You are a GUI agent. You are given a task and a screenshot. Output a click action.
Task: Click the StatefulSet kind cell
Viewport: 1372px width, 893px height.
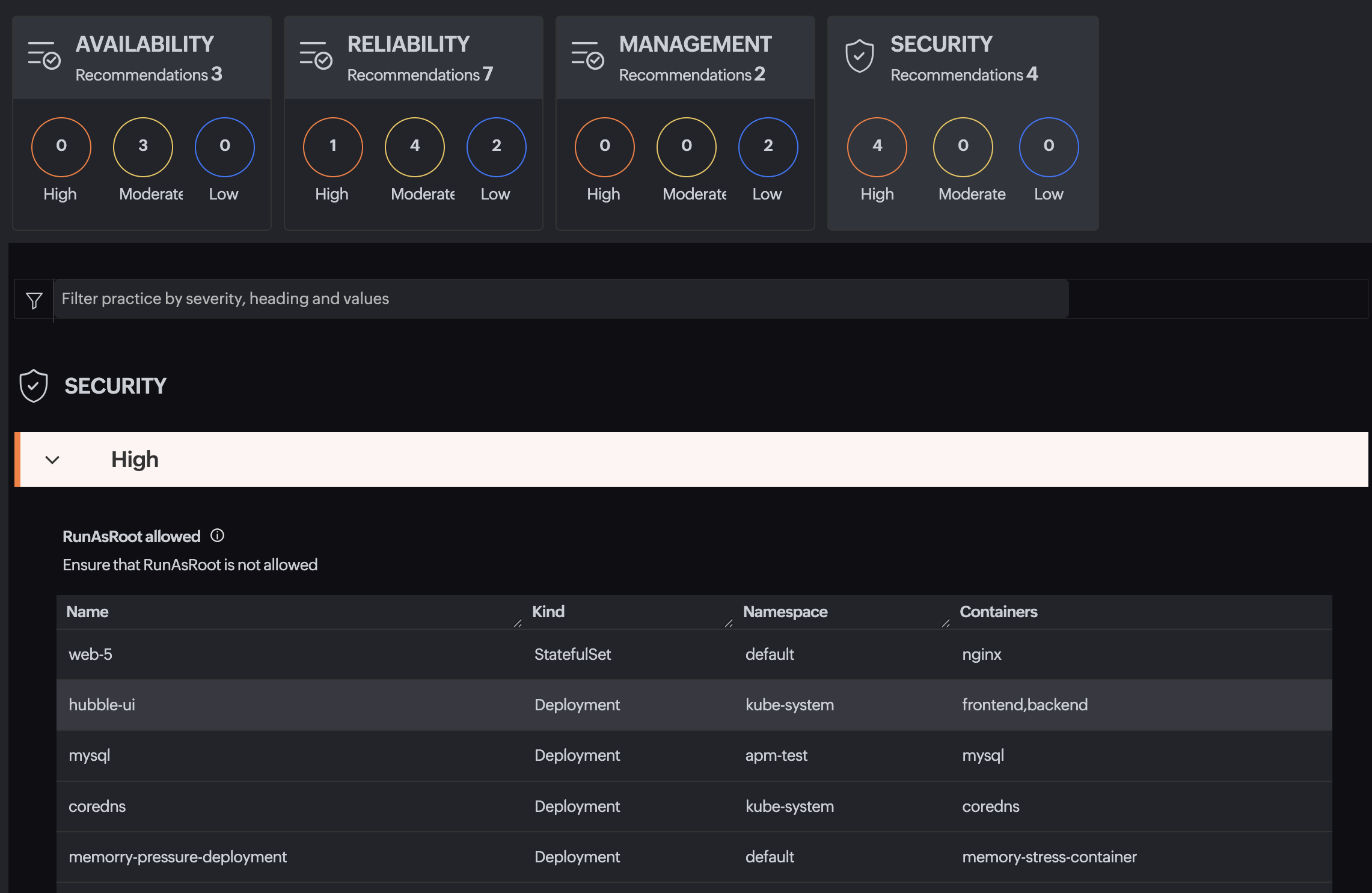point(572,654)
